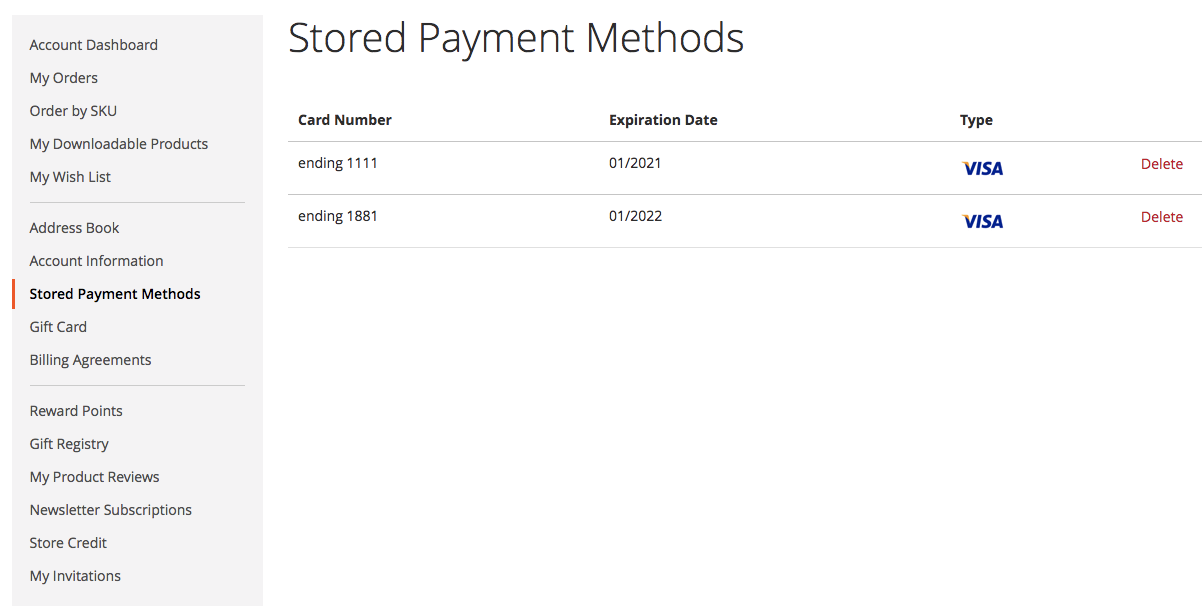Click the Expiration Date column header

tap(663, 120)
